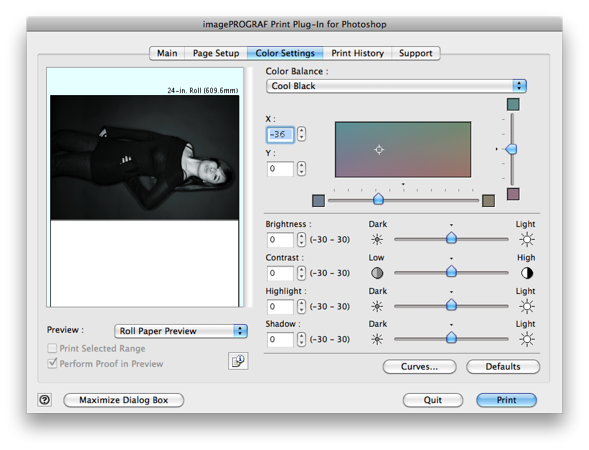The image size is (589, 450).
Task: Click the Contrast value input field
Action: [x=280, y=273]
